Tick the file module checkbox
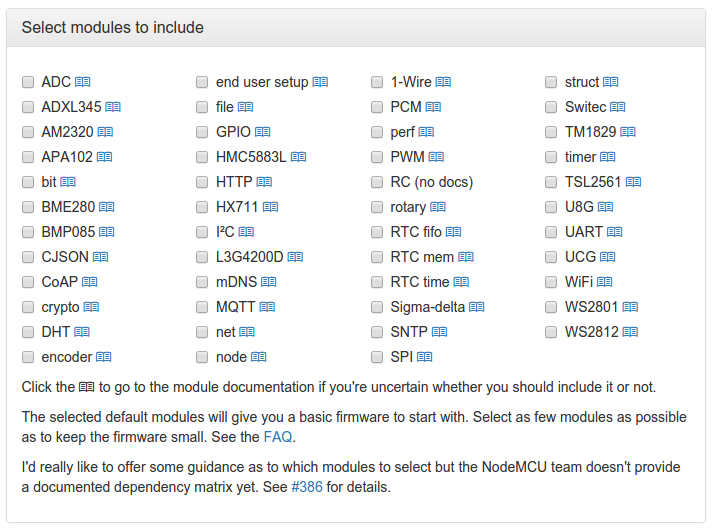The image size is (714, 531). (202, 107)
